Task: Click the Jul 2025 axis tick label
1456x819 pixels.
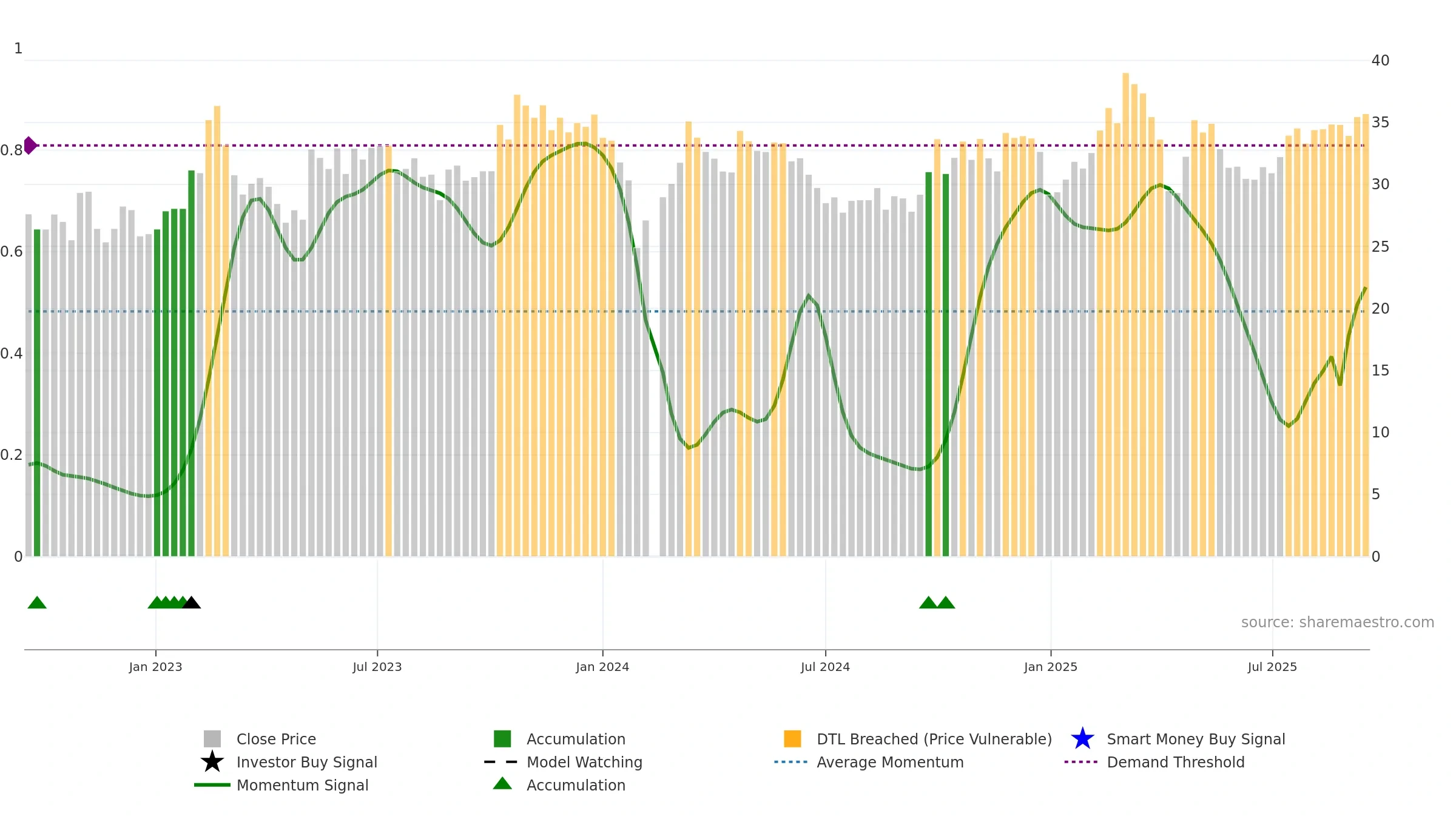Action: tap(1272, 667)
